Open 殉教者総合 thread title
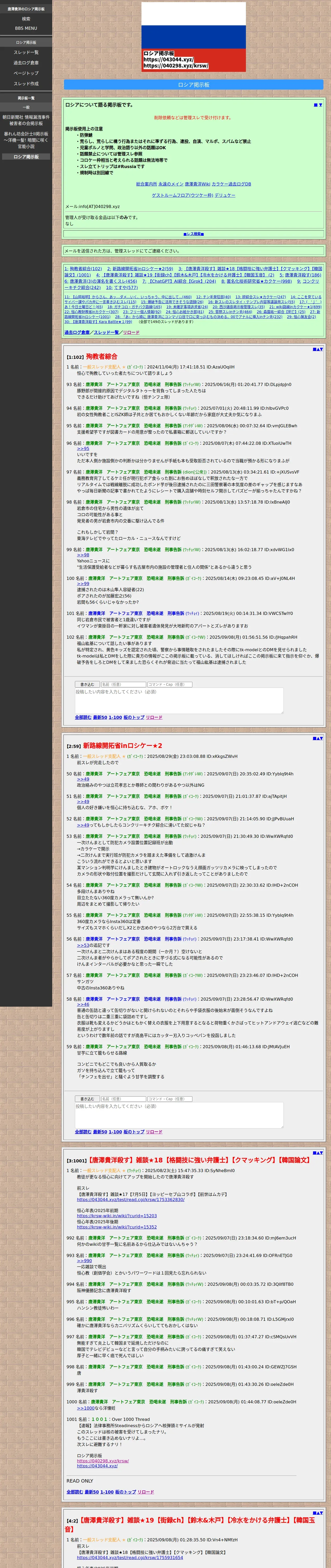Screen dimensions: 331x1568 point(102,357)
